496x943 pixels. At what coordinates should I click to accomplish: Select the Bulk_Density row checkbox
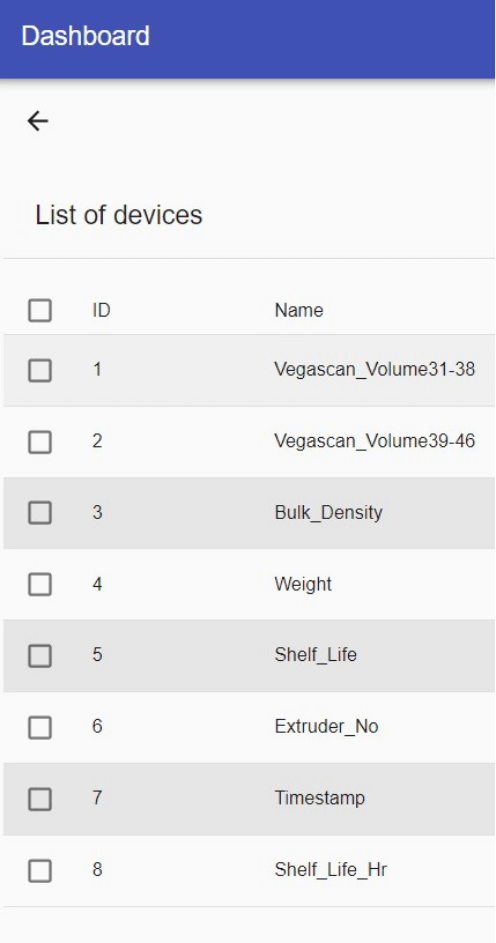click(40, 513)
